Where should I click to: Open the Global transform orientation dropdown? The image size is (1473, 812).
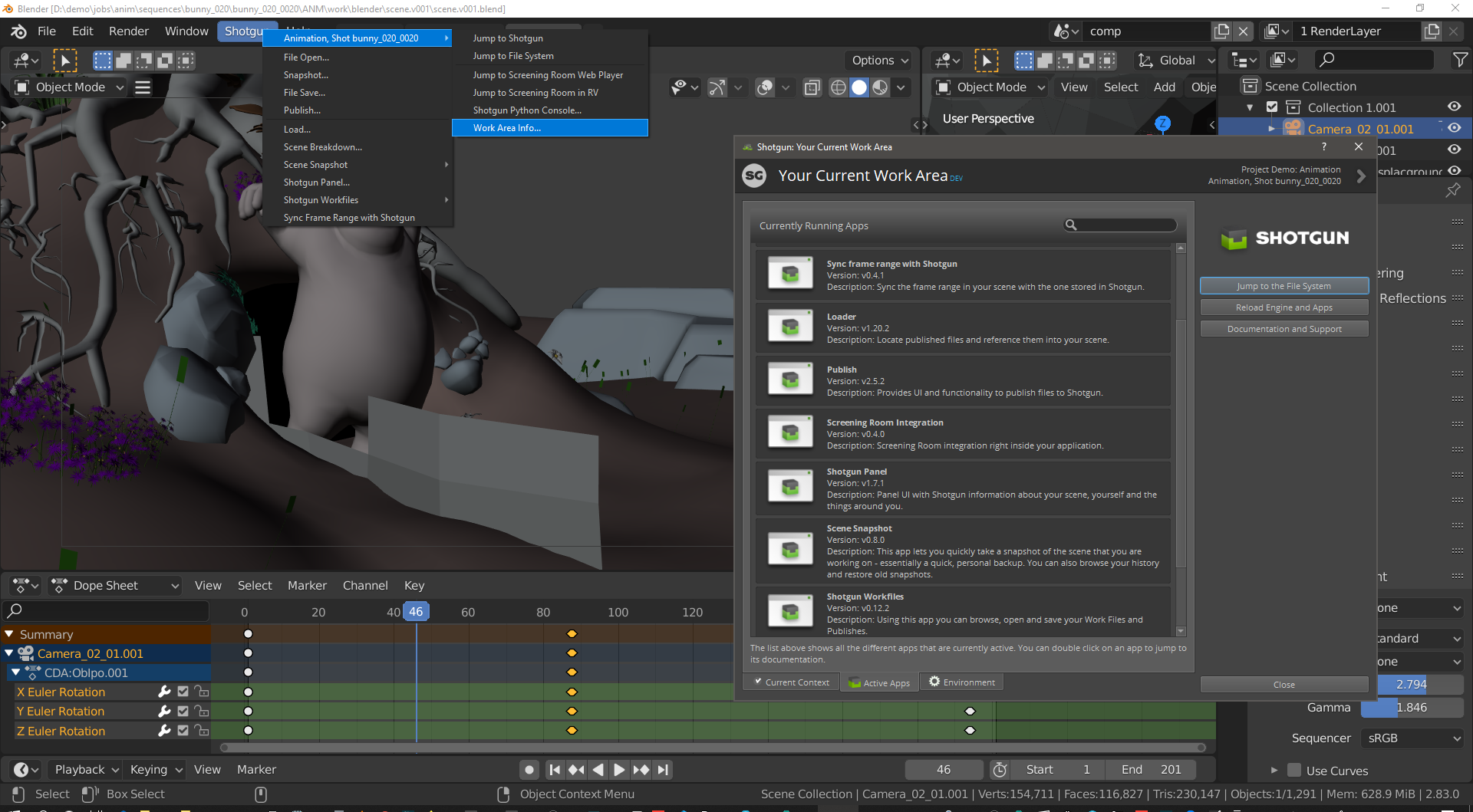[x=1176, y=61]
